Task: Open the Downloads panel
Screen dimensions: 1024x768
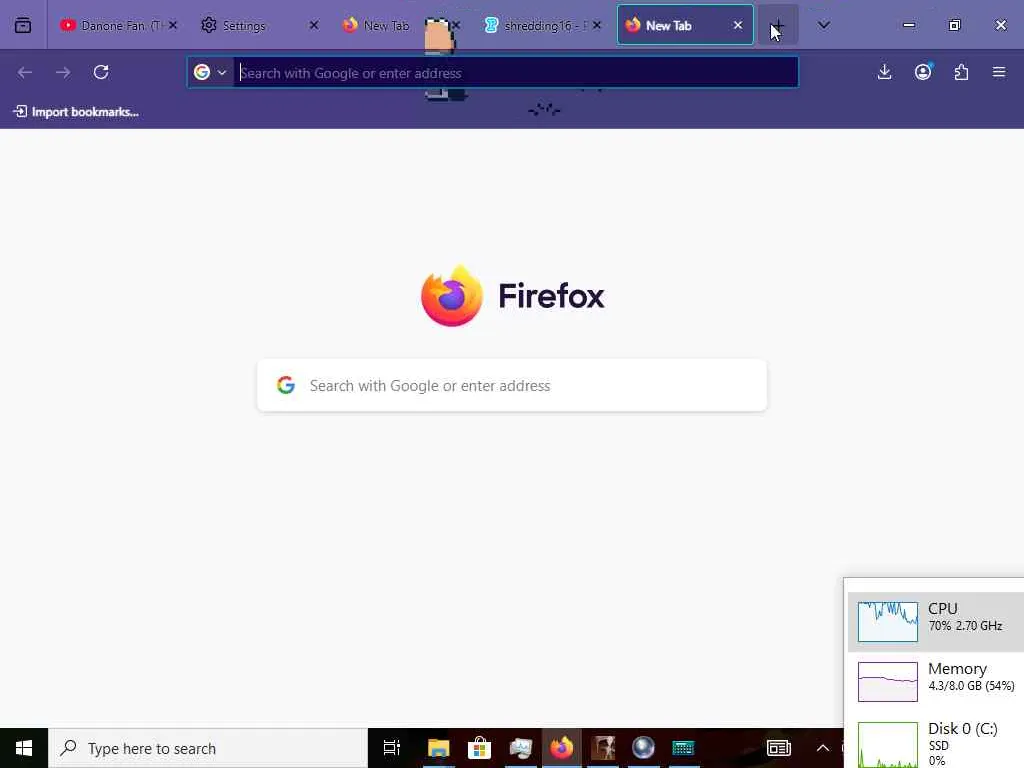Action: 884,72
